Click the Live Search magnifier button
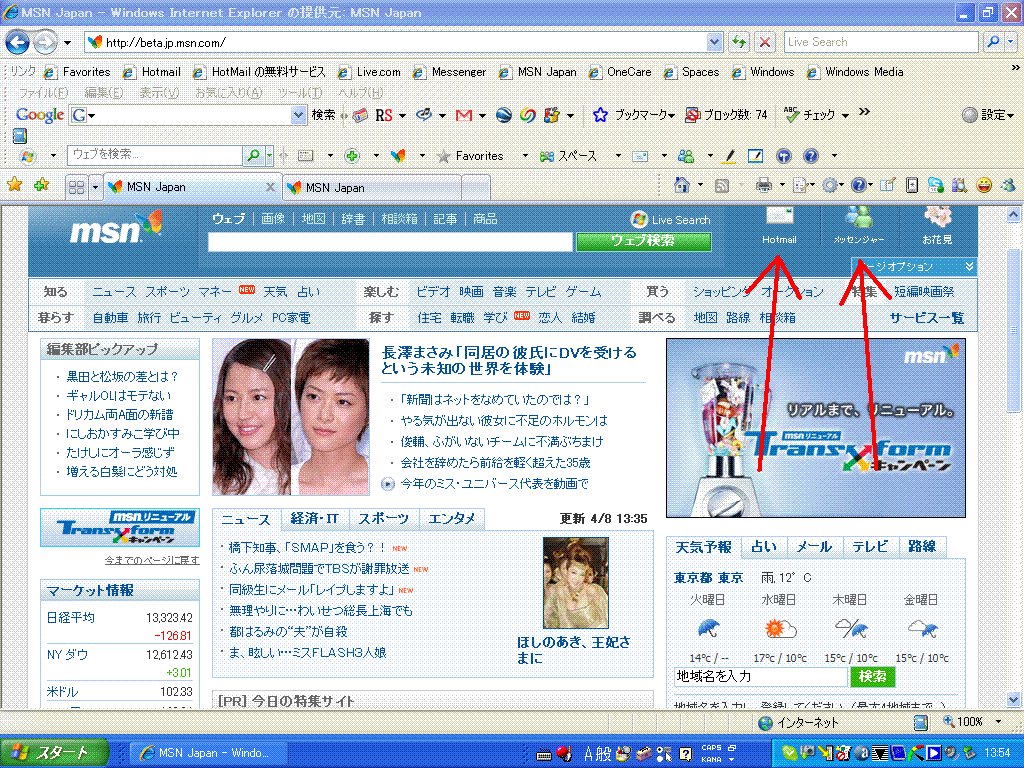The image size is (1024, 768). click(x=993, y=42)
